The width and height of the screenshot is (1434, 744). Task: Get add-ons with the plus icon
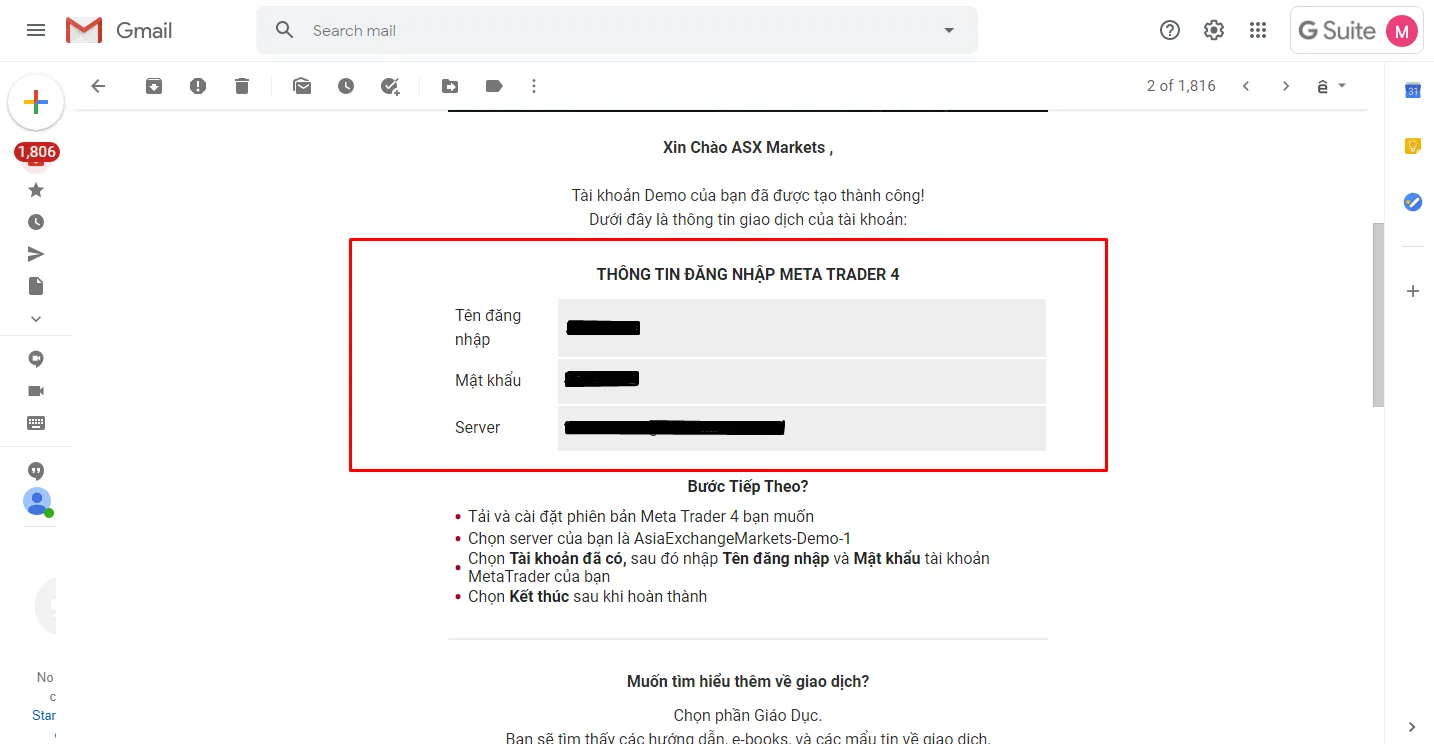click(1413, 291)
